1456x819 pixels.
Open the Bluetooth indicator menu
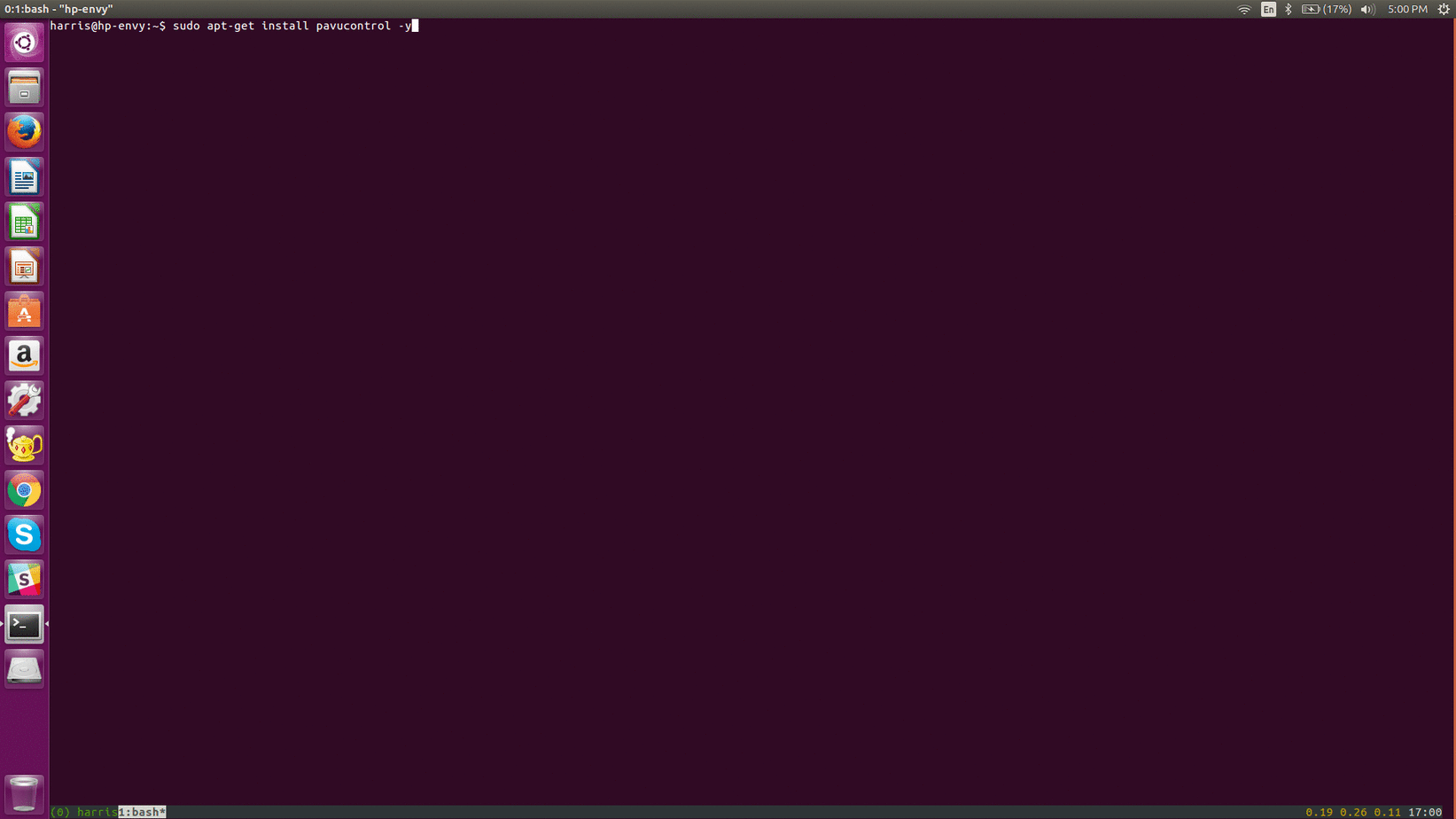pyautogui.click(x=1289, y=9)
